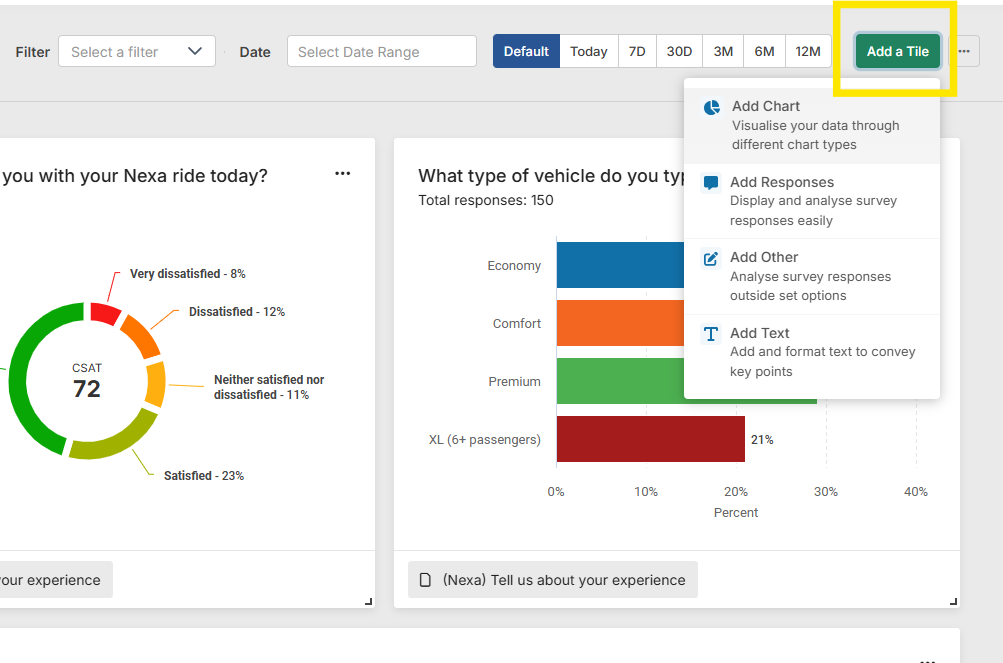Image resolution: width=1003 pixels, height=663 pixels.
Task: Click the Add Text T icon
Action: click(711, 334)
